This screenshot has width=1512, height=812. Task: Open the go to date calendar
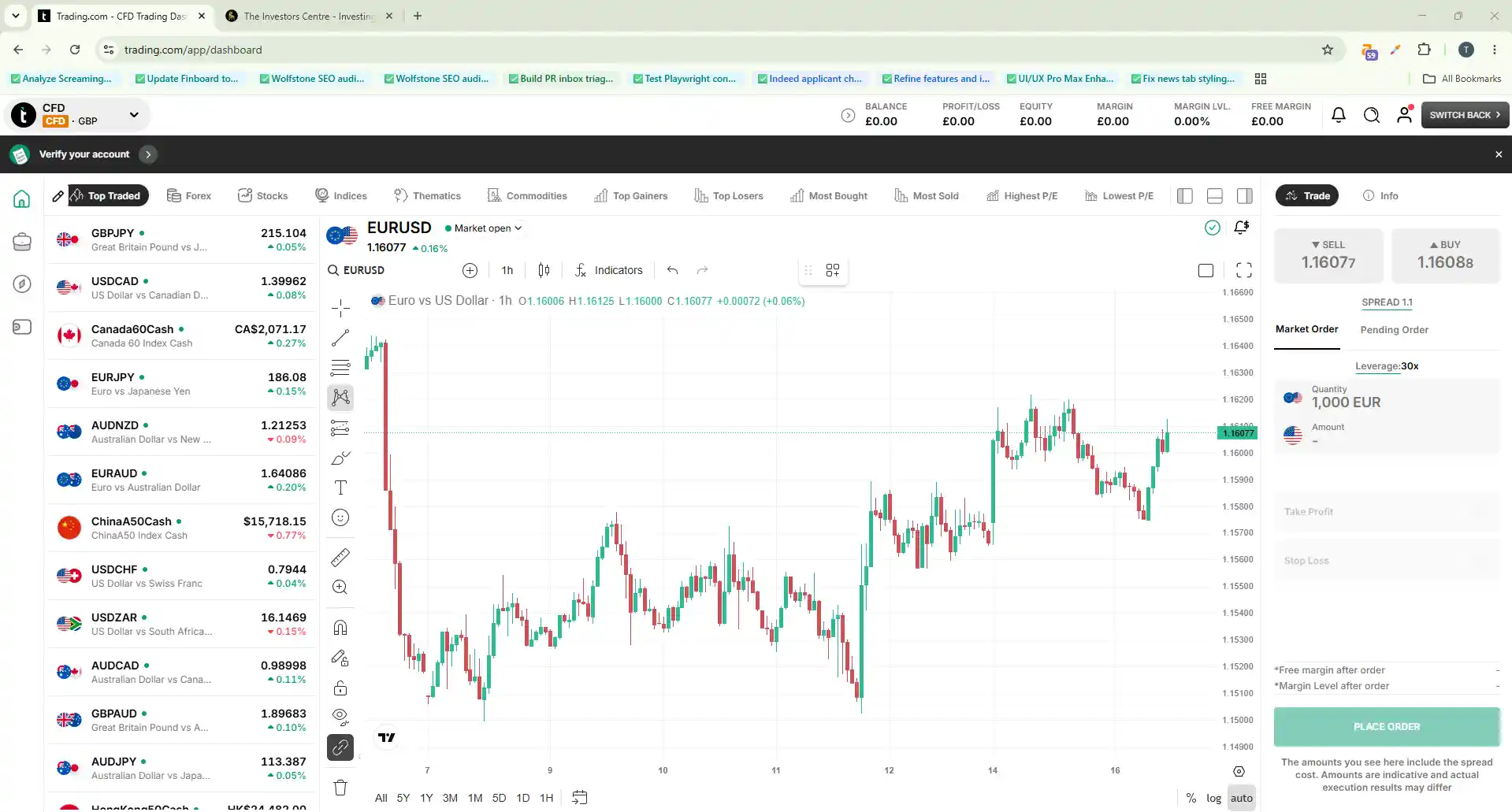pyautogui.click(x=580, y=798)
